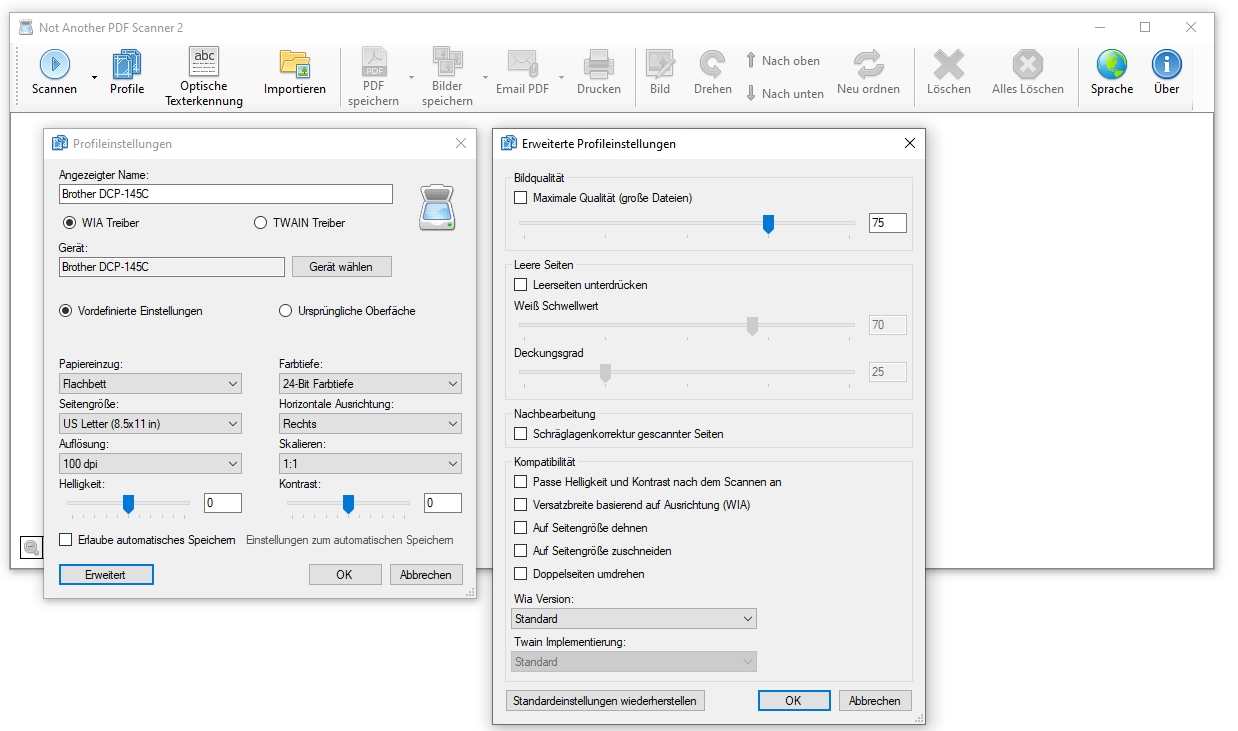Open the Über info icon
Viewport: 1238px width, 731px height.
(x=1166, y=64)
